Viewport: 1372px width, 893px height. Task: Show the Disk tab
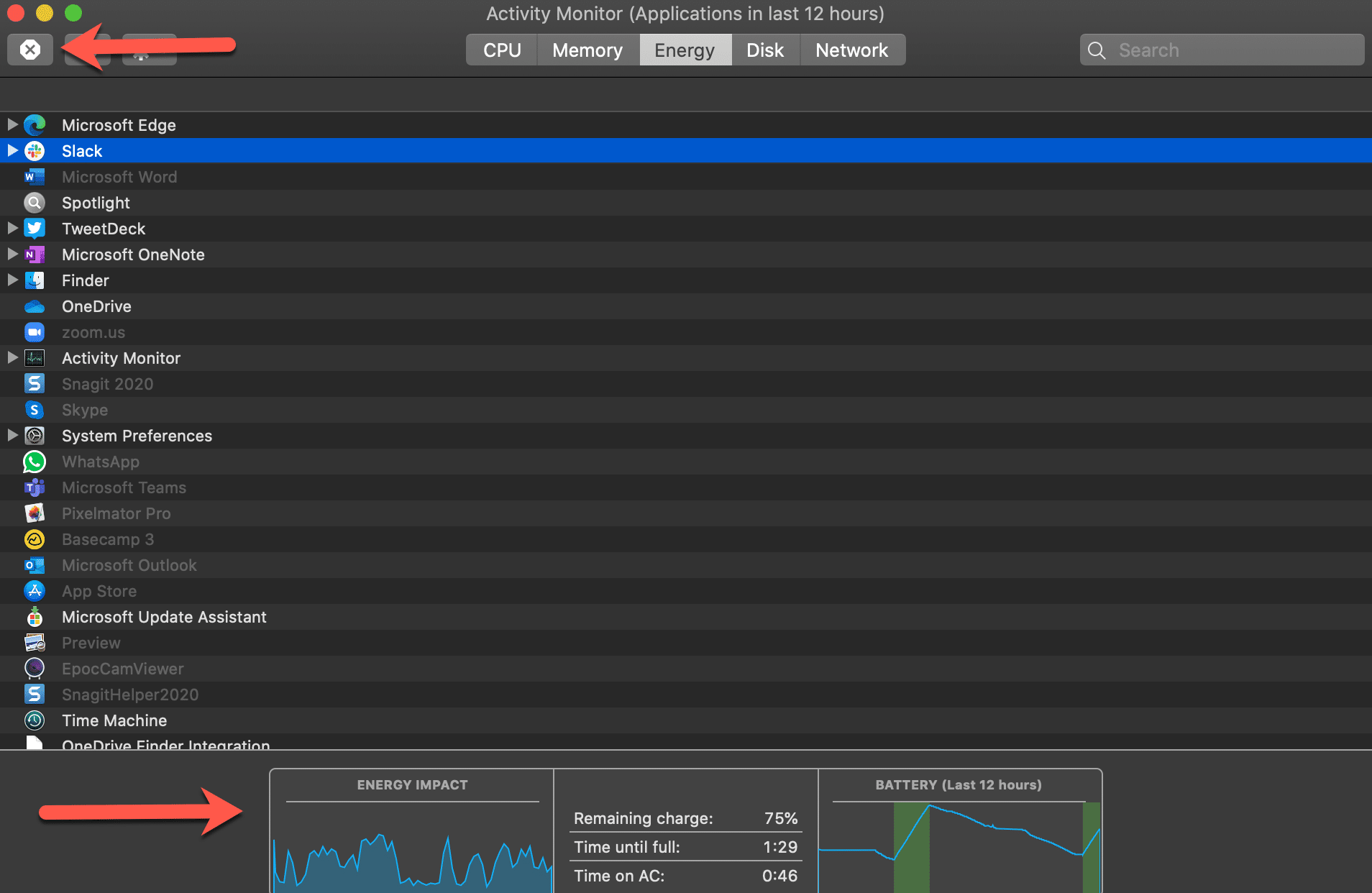(765, 50)
